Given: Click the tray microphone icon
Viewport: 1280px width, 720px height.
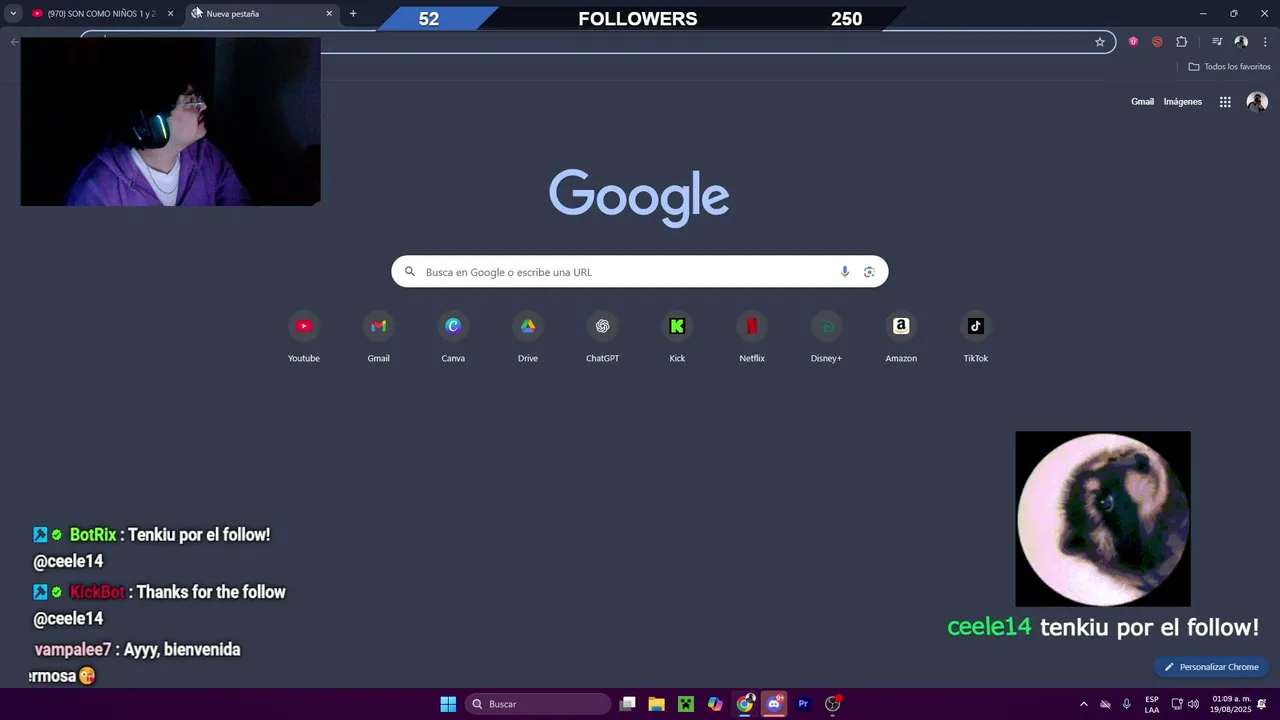Looking at the screenshot, I should (1127, 704).
